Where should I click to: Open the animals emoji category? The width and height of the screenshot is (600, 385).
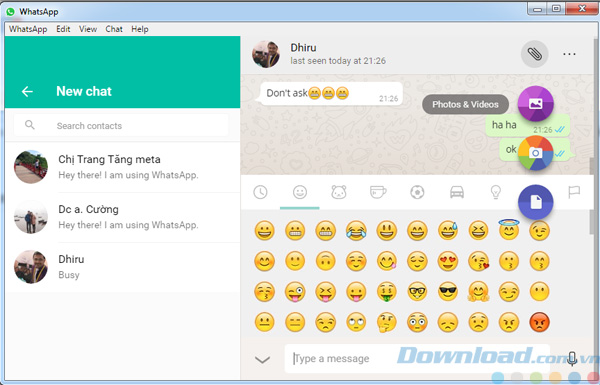tap(339, 192)
